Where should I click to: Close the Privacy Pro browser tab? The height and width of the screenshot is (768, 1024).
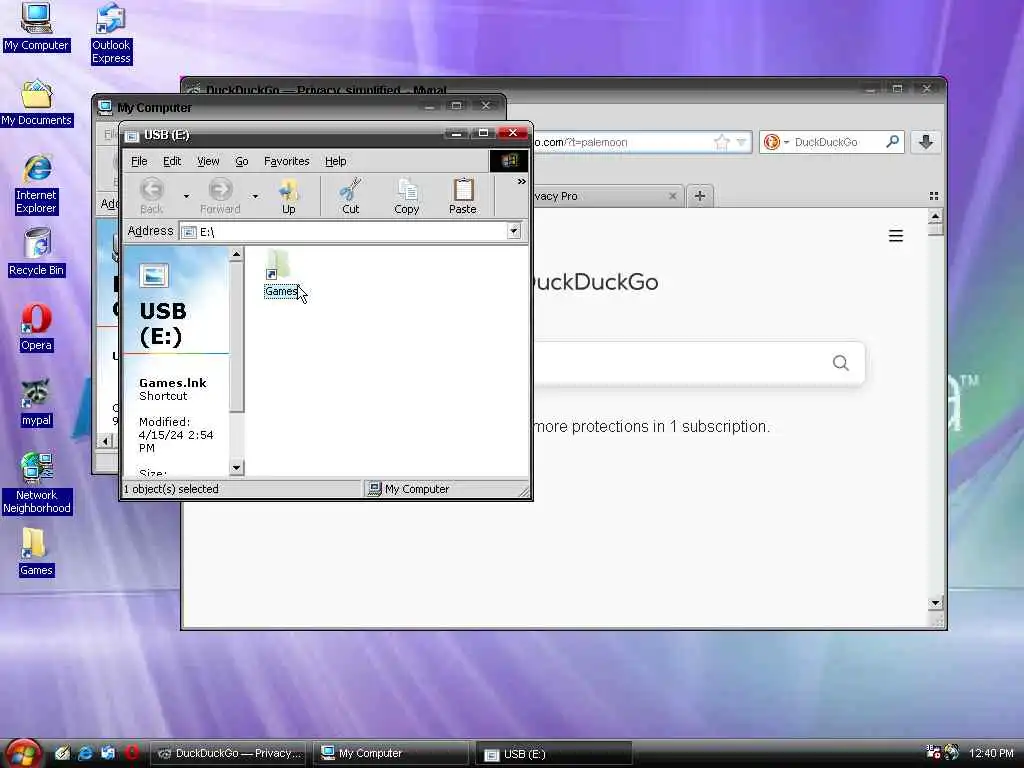(x=673, y=196)
